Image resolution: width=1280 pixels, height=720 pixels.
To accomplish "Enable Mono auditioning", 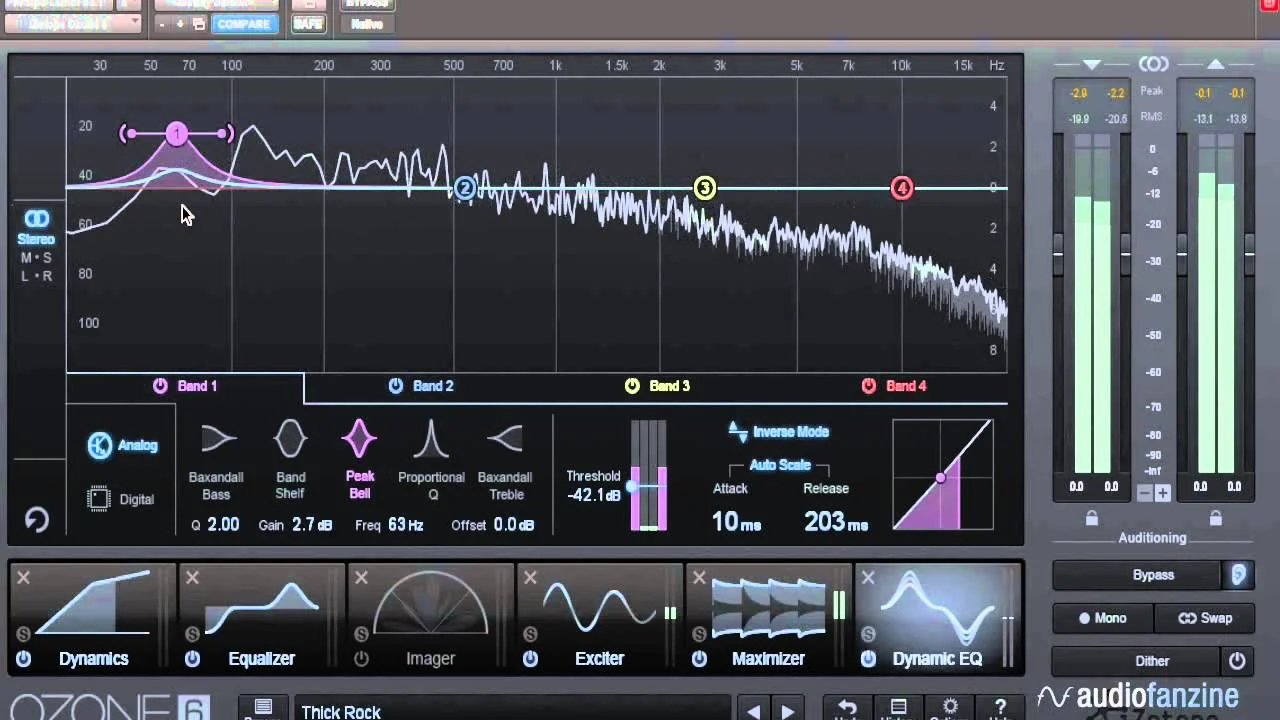I will point(1103,618).
